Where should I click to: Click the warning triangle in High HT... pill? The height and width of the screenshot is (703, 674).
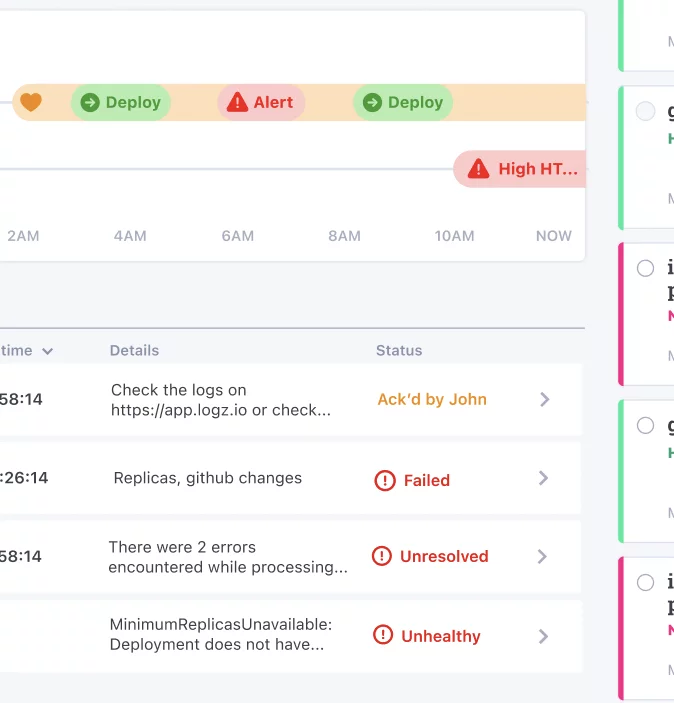pyautogui.click(x=478, y=169)
